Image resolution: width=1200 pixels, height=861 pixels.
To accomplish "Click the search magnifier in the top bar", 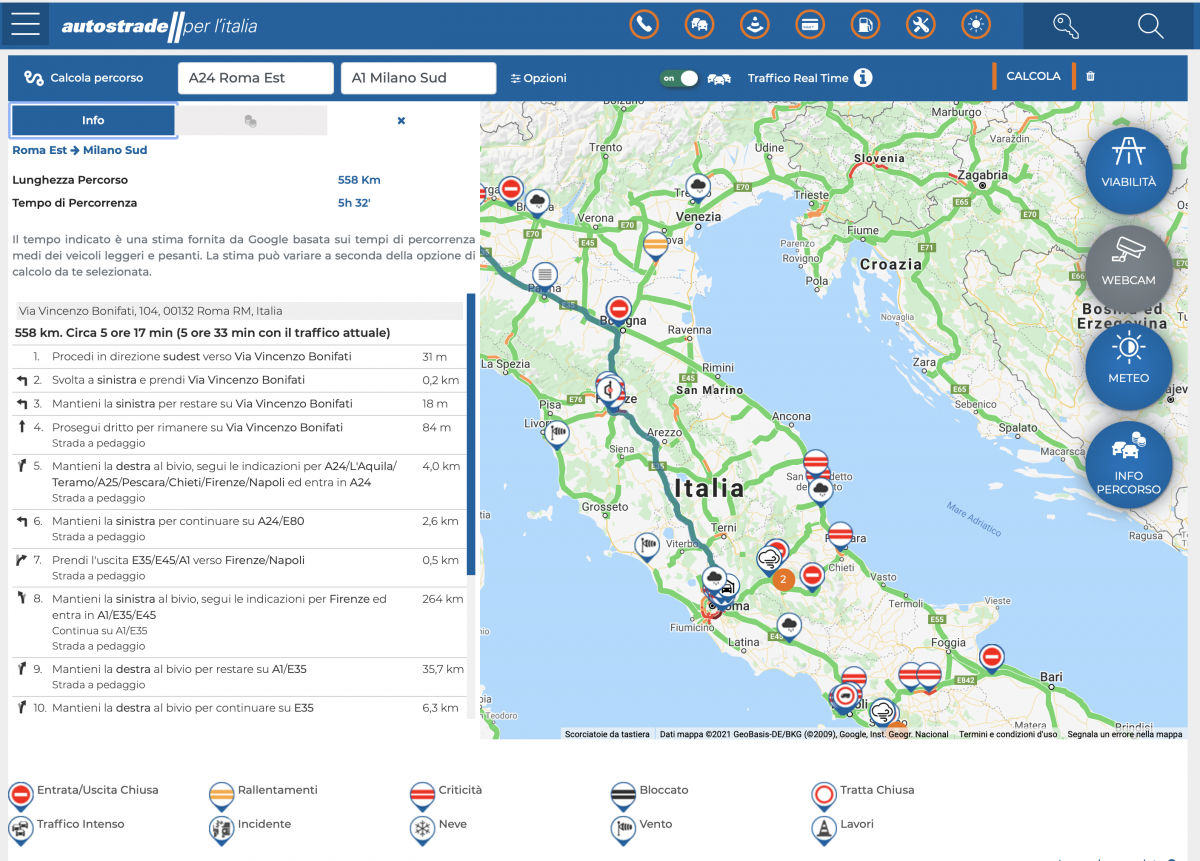I will (1151, 27).
